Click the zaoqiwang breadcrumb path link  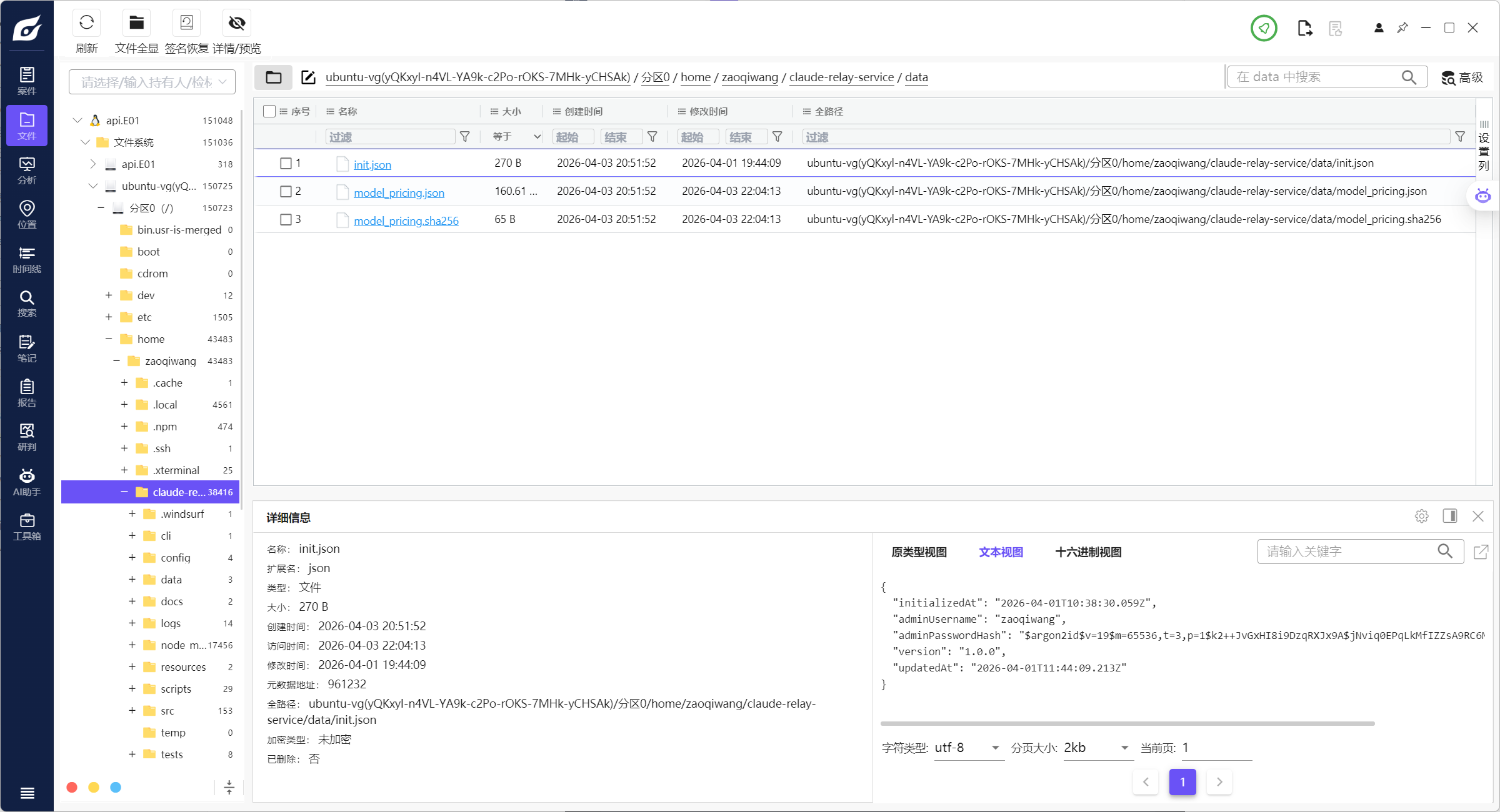(749, 77)
